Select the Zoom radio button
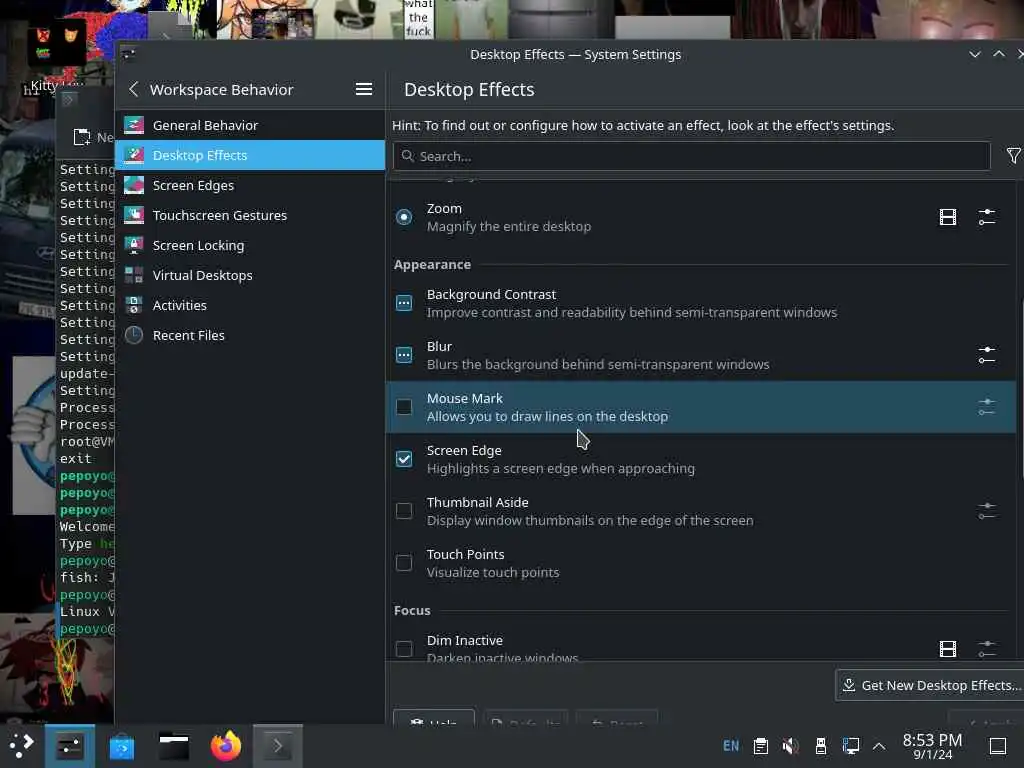 coord(404,217)
